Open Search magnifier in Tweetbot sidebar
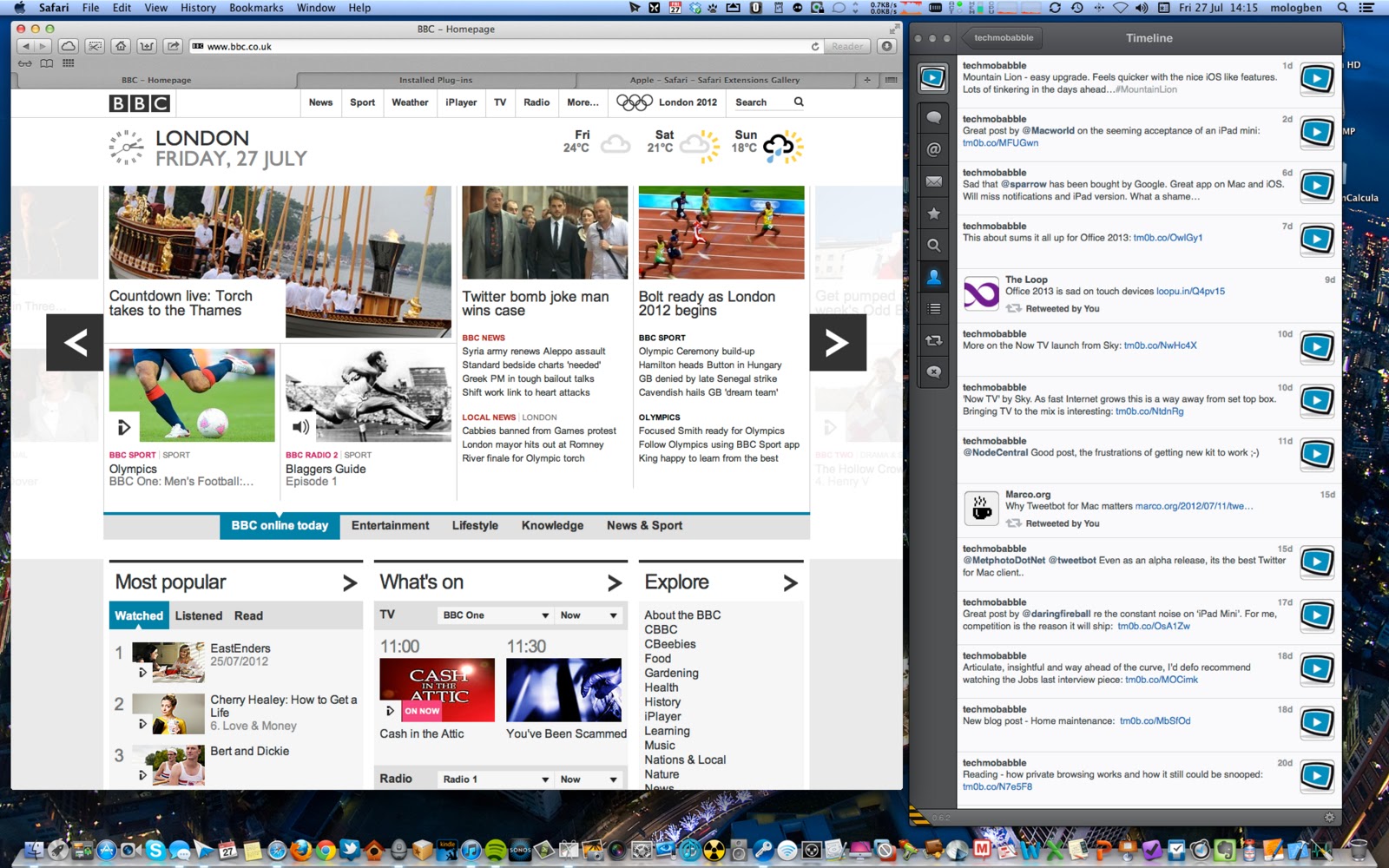This screenshot has width=1389, height=868. click(x=934, y=246)
